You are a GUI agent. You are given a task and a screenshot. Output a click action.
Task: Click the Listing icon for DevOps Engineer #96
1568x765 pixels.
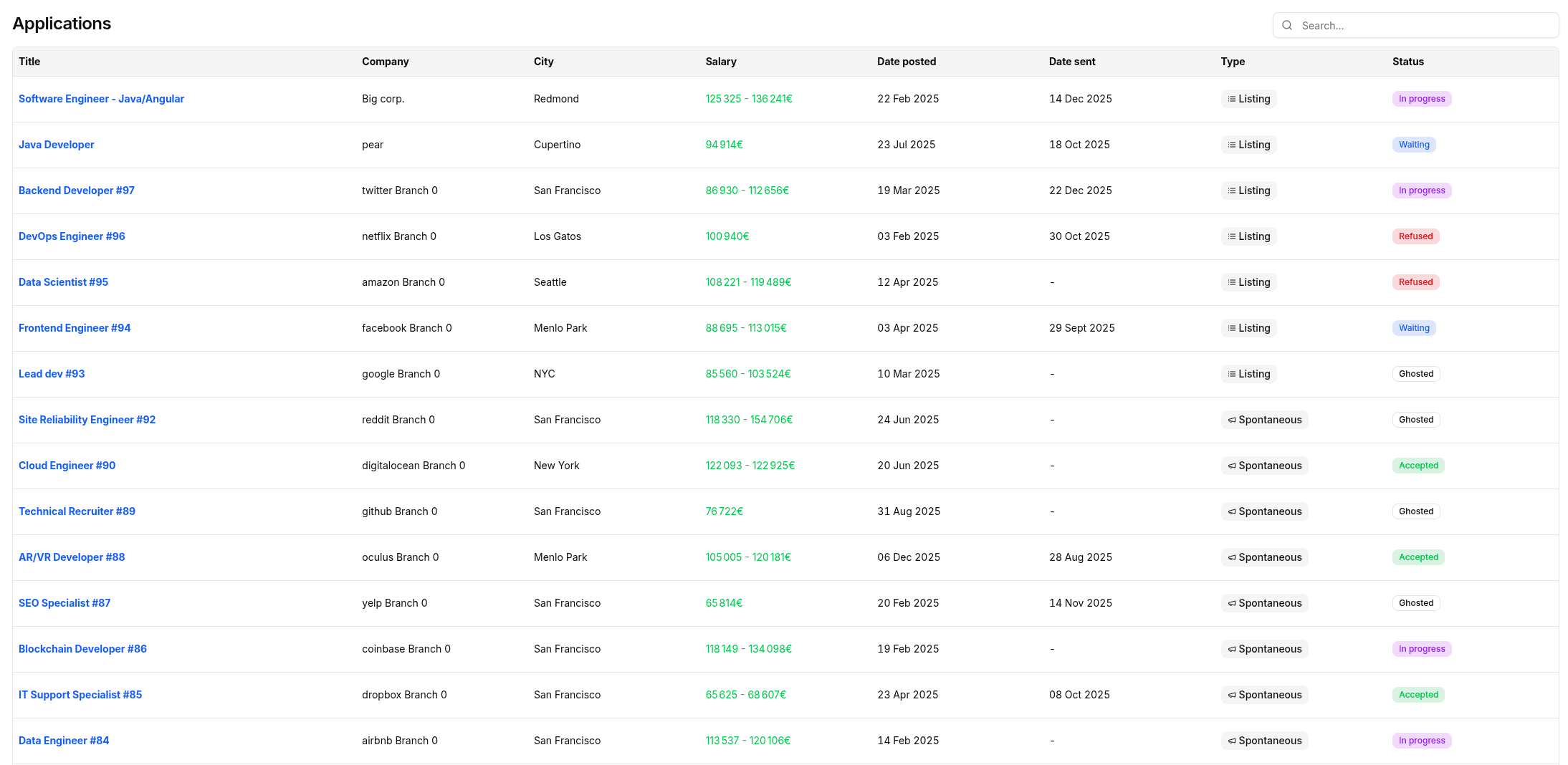click(1231, 236)
